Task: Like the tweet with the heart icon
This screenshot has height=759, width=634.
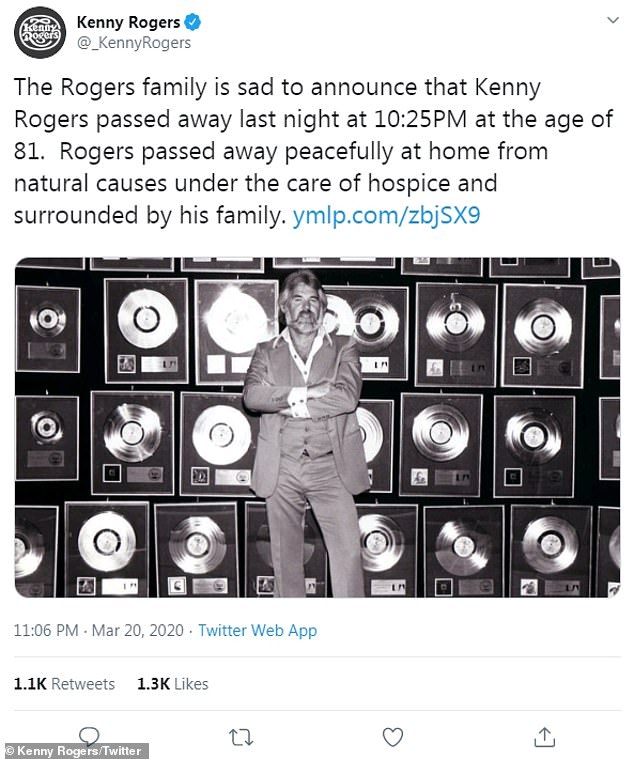Action: [393, 738]
